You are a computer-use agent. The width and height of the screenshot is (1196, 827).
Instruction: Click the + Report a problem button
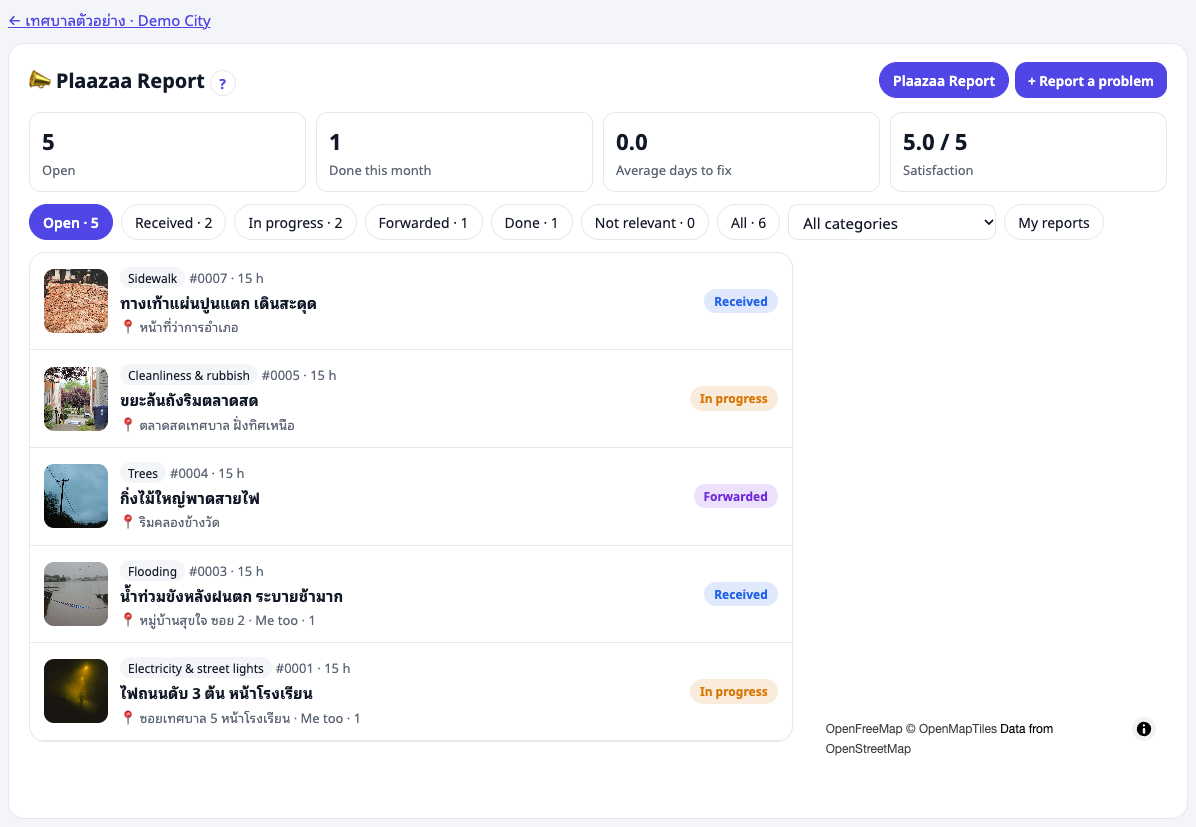[1090, 80]
